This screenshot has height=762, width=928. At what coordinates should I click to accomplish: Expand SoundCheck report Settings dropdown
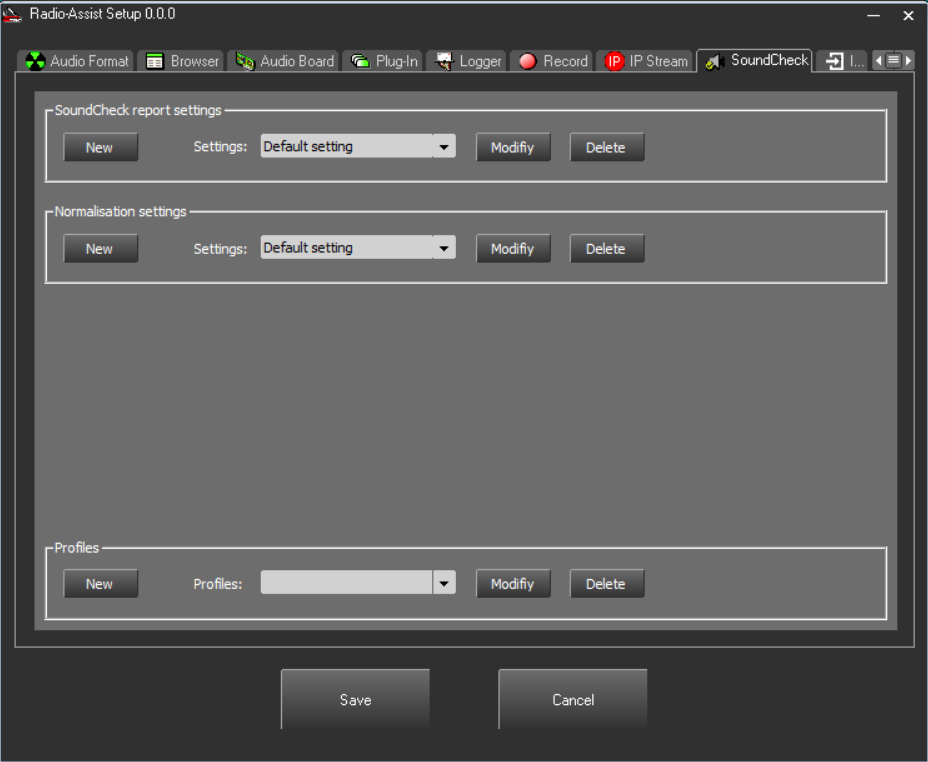(x=443, y=147)
